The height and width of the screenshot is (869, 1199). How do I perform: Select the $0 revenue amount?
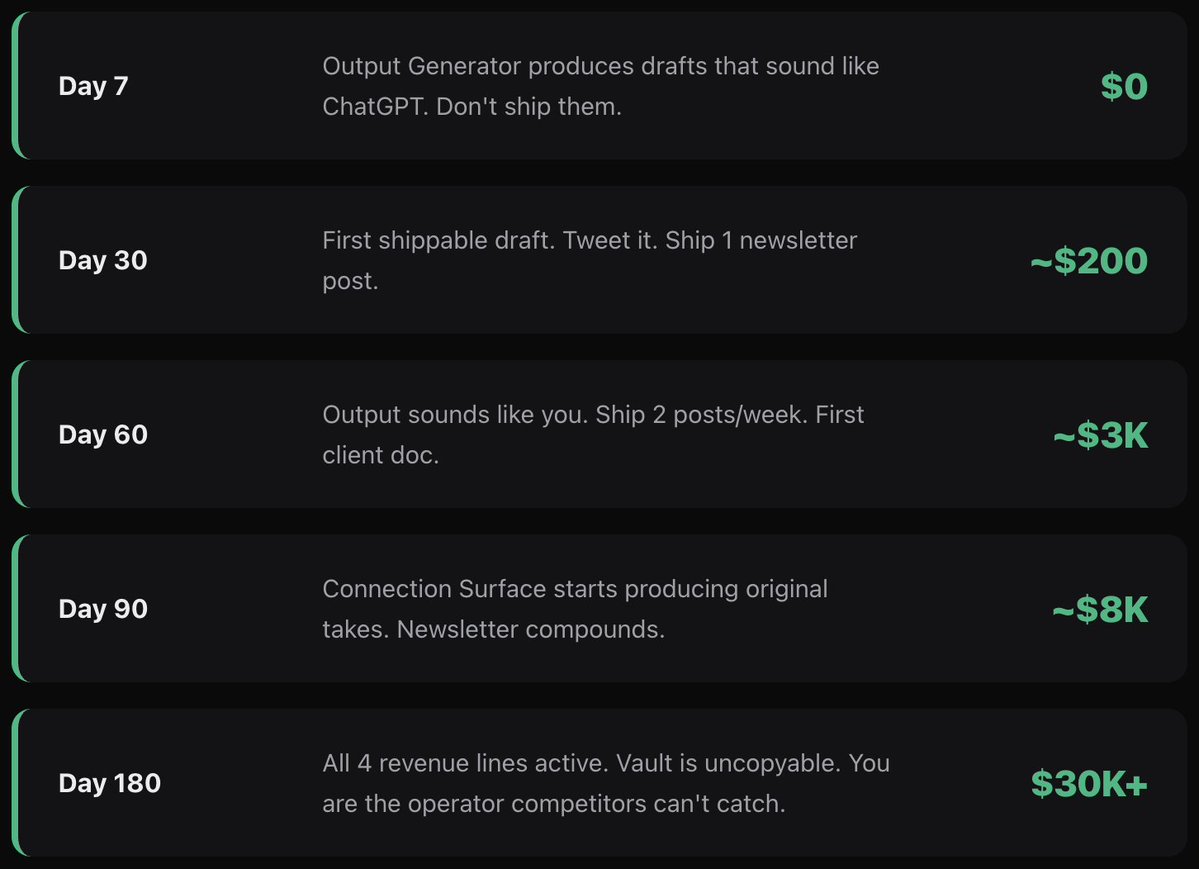click(1124, 86)
